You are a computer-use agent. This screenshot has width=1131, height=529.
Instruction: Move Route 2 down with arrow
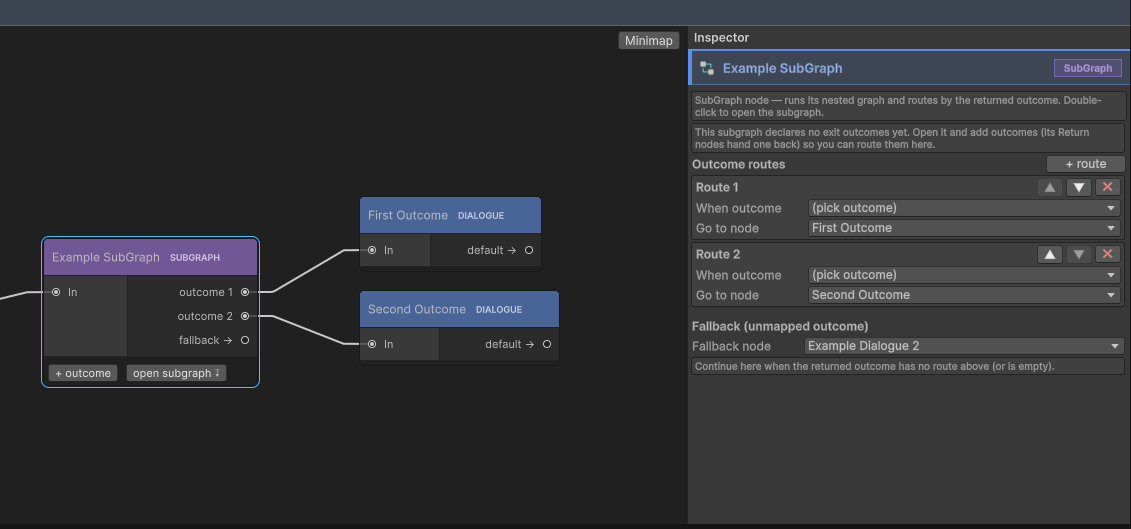tap(1078, 254)
